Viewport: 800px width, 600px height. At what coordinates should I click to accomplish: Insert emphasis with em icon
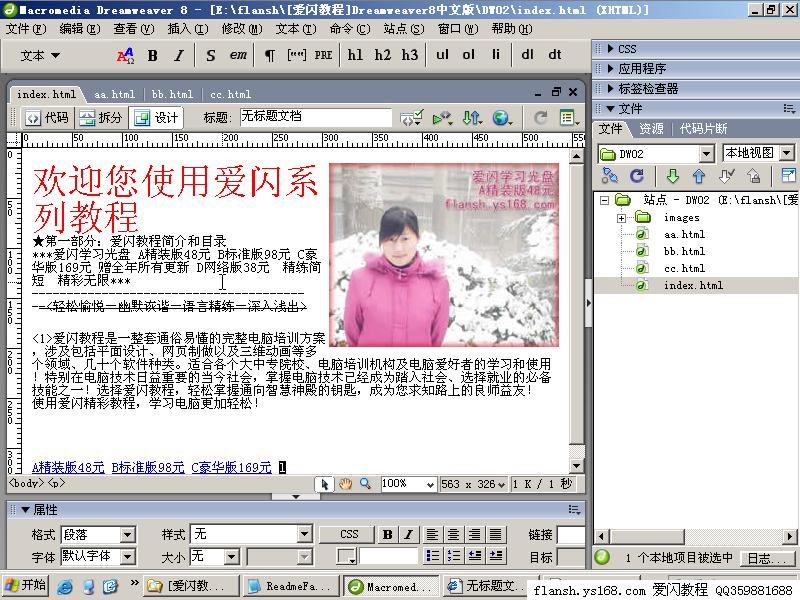pyautogui.click(x=238, y=55)
